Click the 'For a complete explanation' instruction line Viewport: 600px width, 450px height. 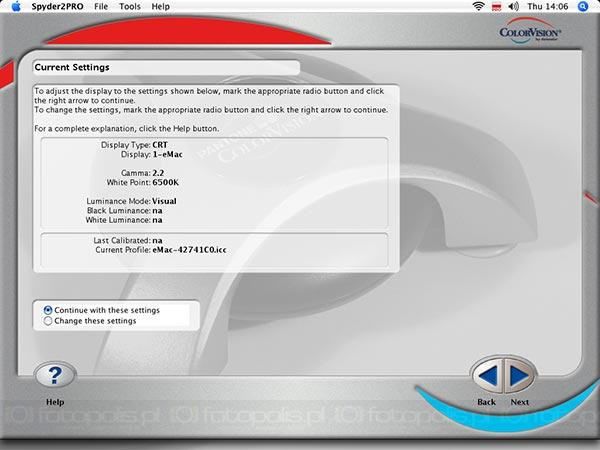pos(127,129)
